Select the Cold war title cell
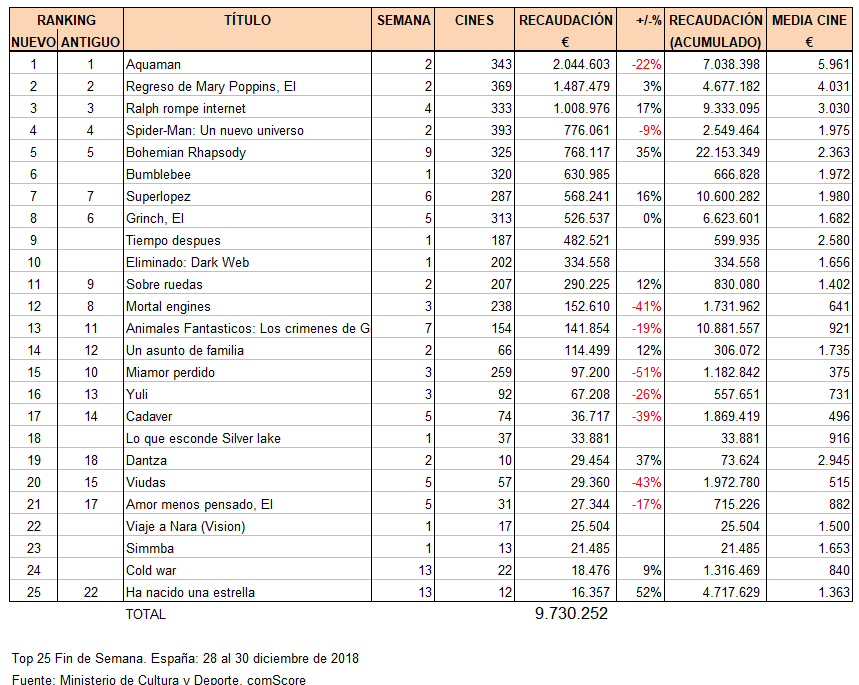Image resolution: width=859 pixels, height=685 pixels. tap(154, 571)
